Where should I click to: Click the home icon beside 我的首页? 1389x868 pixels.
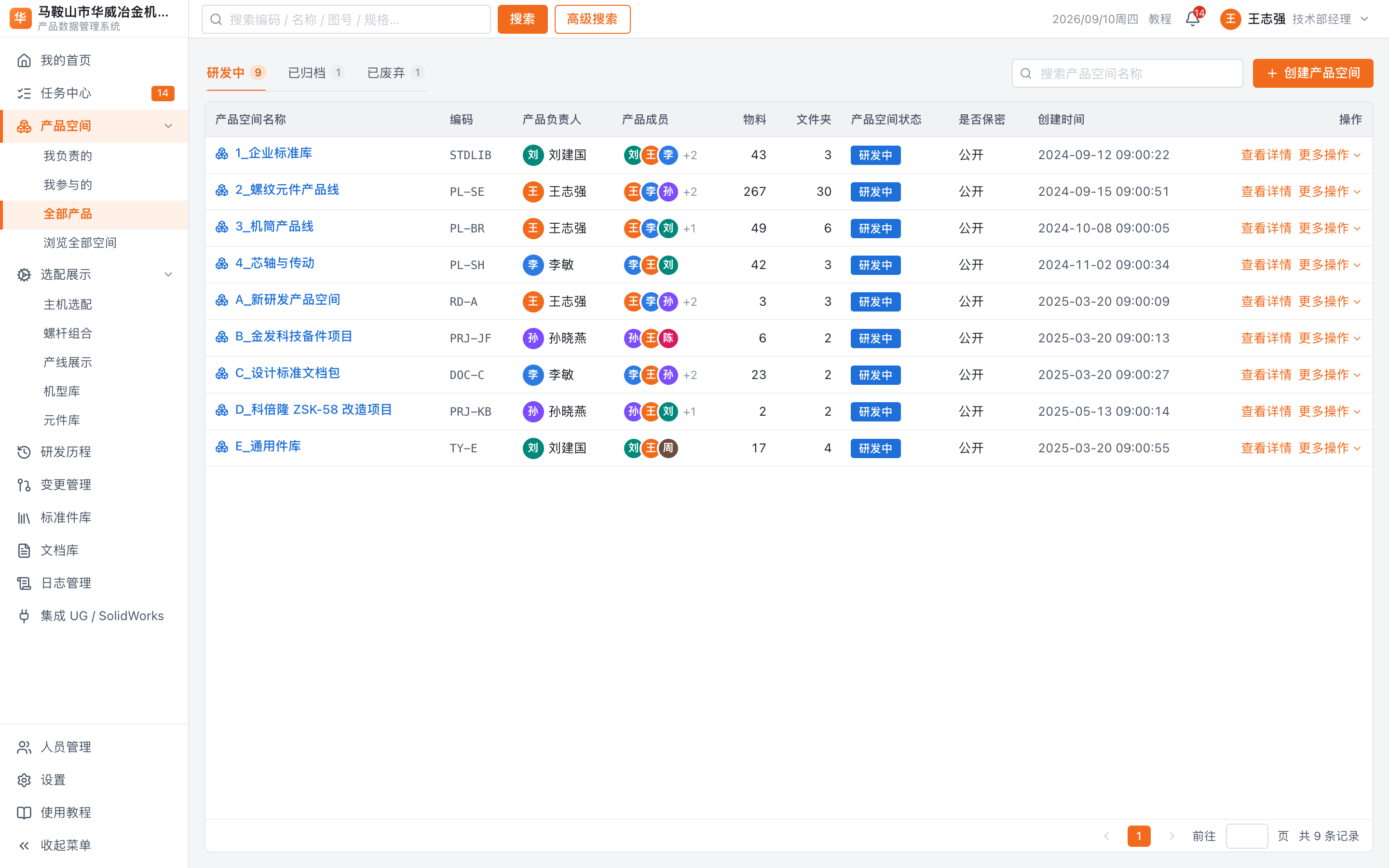(24, 60)
